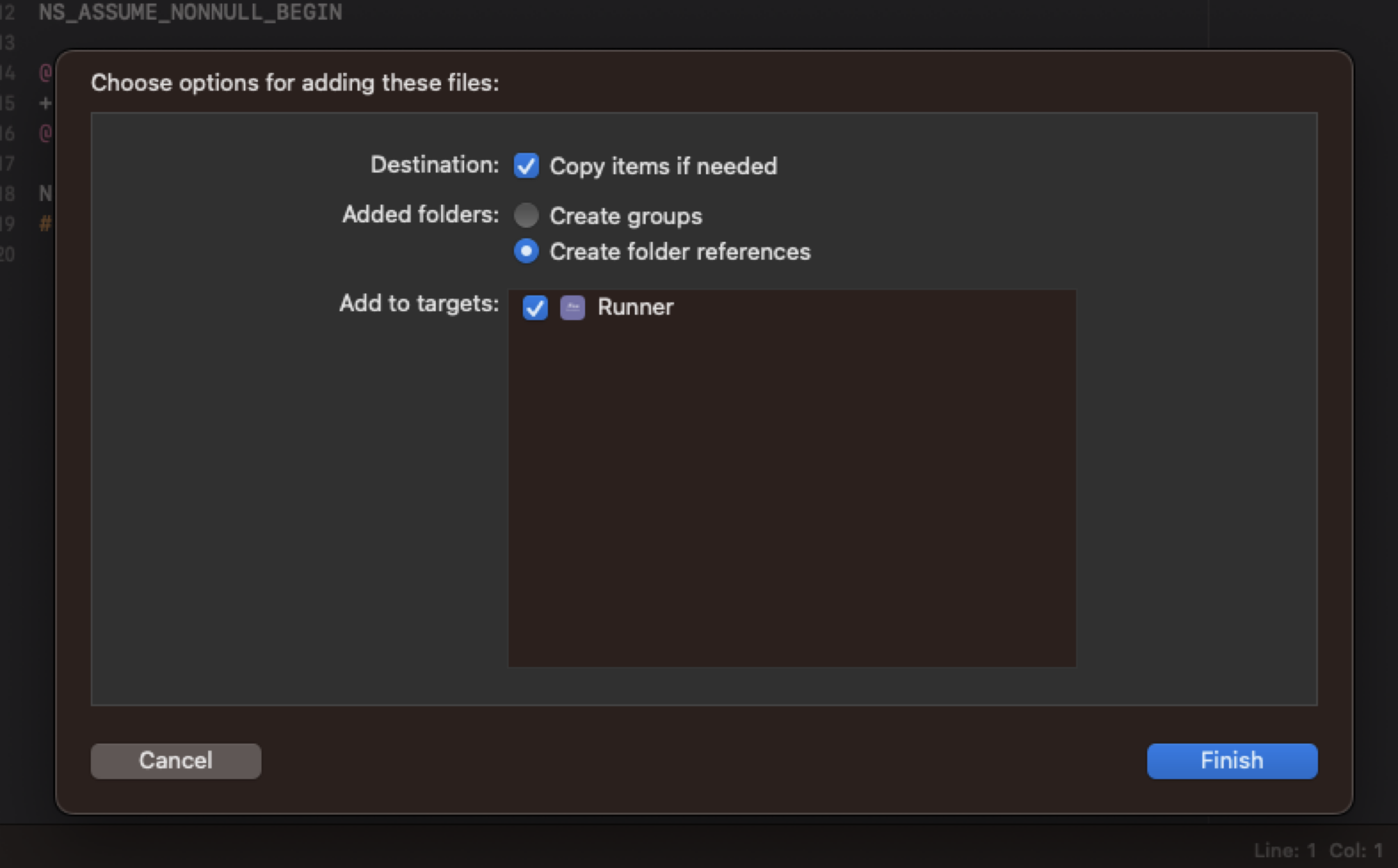The height and width of the screenshot is (868, 1398).
Task: Click the 'Create groups' label text
Action: coord(626,217)
